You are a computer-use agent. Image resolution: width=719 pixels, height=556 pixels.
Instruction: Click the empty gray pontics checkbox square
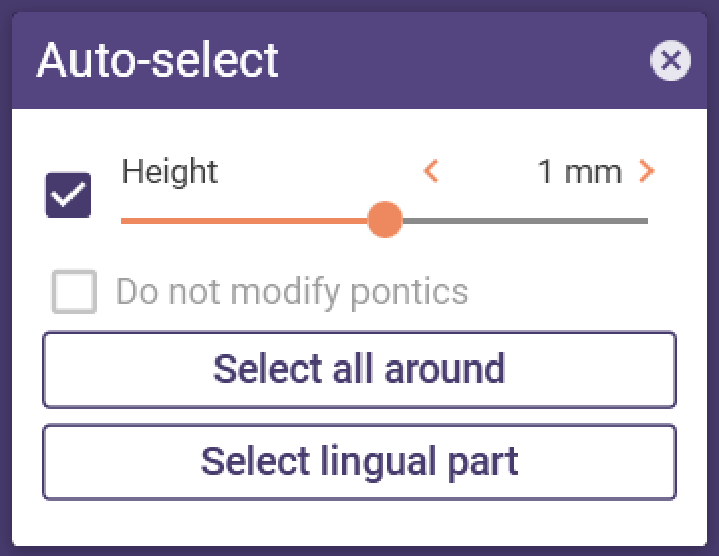coord(74,292)
